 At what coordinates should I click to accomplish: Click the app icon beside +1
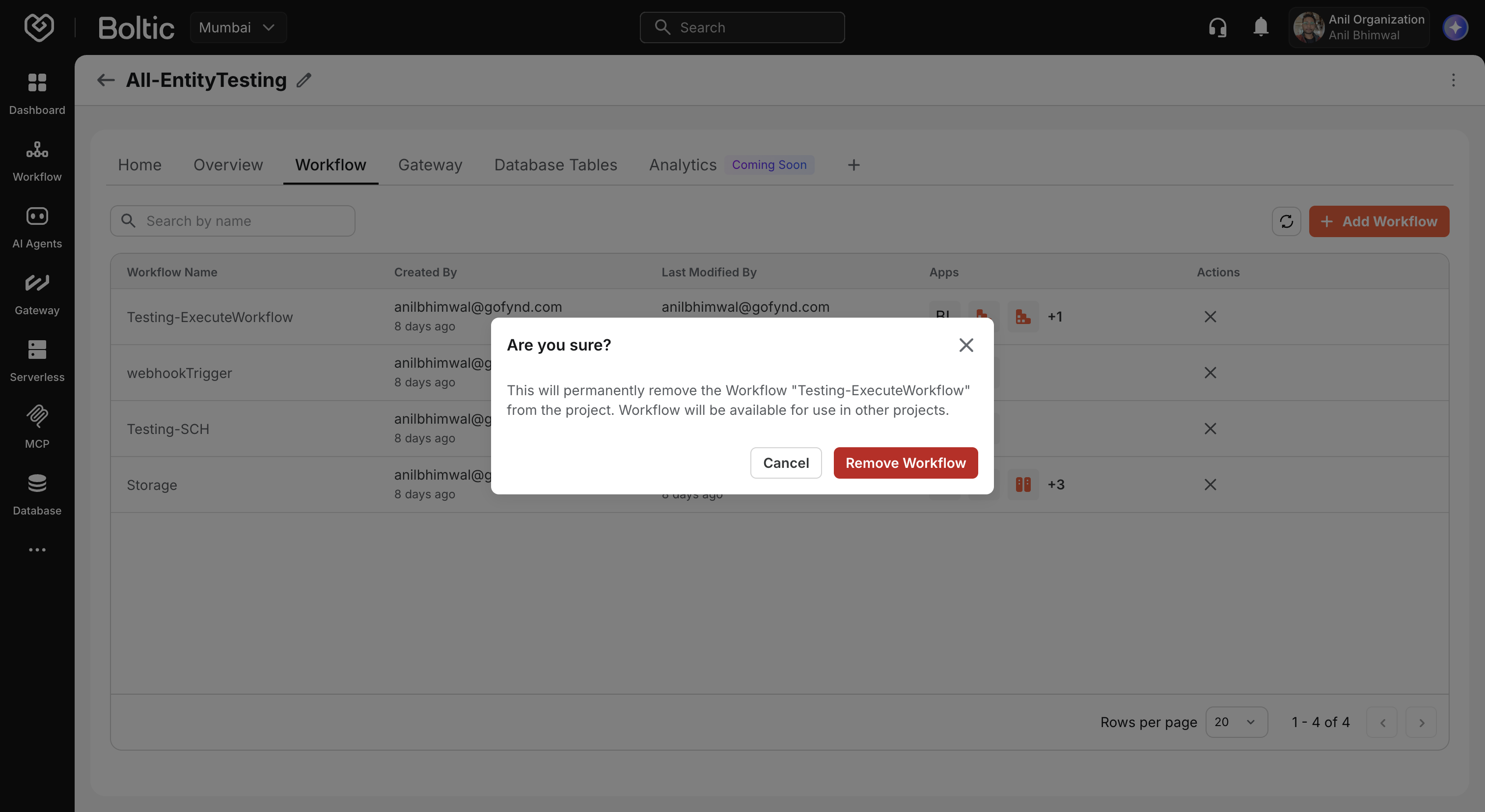click(1023, 316)
